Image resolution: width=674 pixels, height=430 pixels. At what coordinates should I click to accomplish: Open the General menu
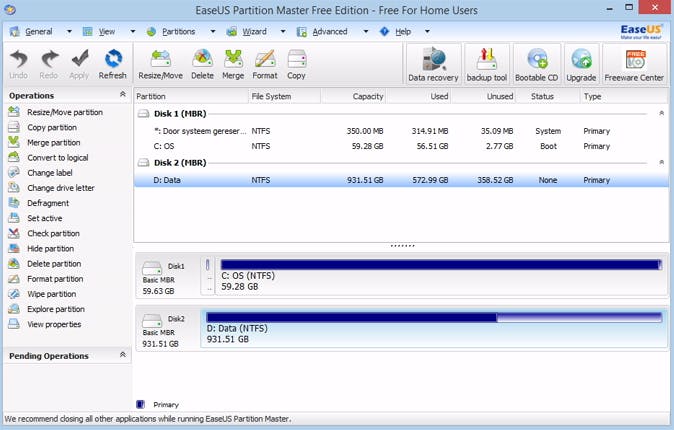pyautogui.click(x=39, y=31)
